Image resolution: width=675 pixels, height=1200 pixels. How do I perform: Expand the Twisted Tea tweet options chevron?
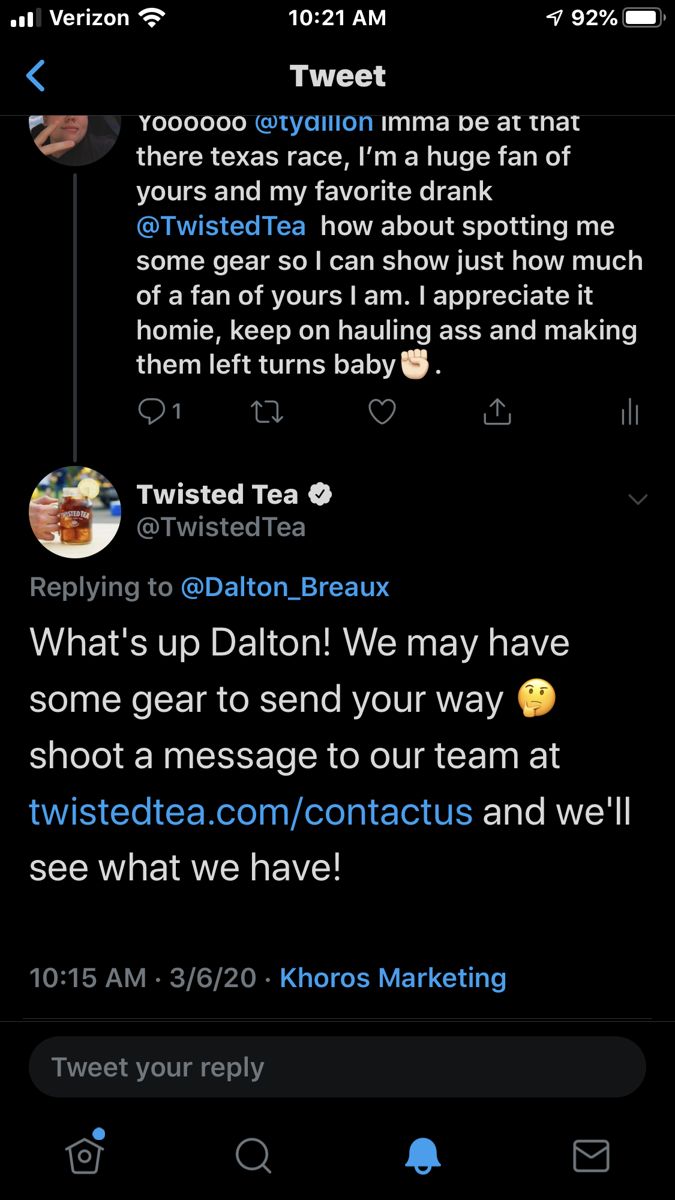(x=637, y=499)
